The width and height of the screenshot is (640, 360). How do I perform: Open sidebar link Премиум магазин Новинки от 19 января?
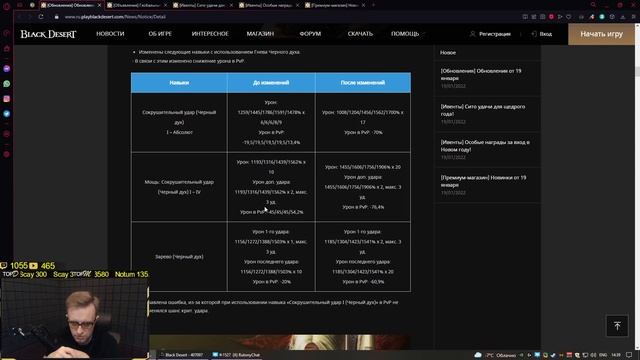[x=483, y=181]
